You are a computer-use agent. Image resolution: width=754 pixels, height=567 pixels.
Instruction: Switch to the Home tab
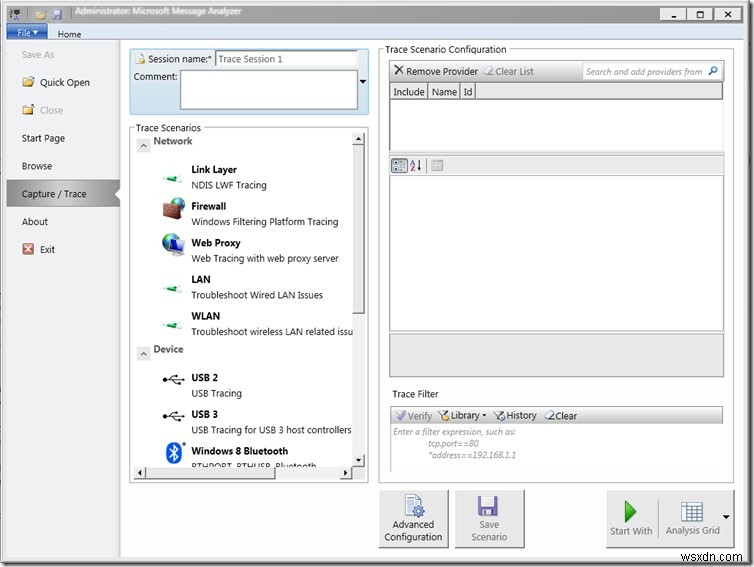tap(69, 34)
